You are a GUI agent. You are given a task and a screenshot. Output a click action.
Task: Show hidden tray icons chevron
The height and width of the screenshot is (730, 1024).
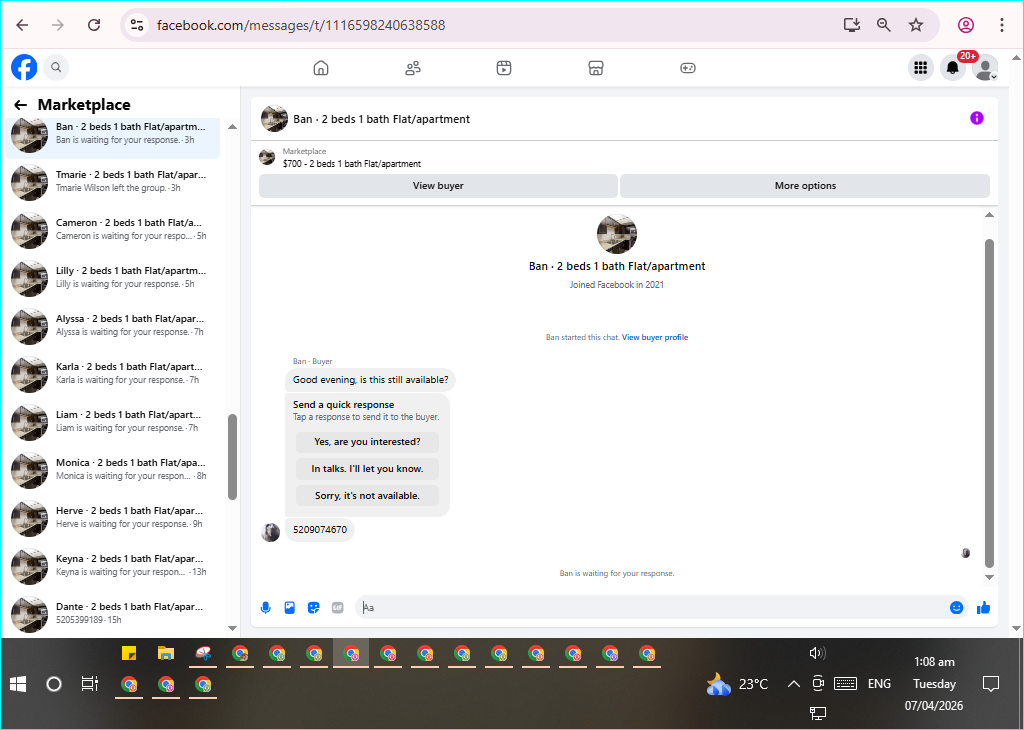pos(793,684)
